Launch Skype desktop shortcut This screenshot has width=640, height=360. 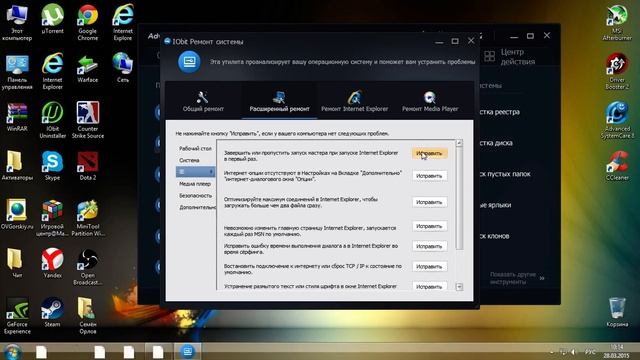click(53, 166)
